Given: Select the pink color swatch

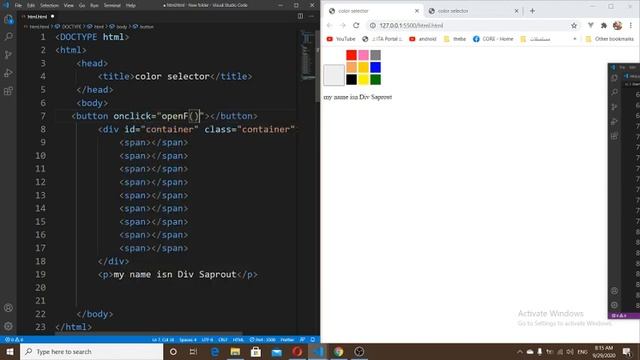Looking at the screenshot, I should [363, 55].
